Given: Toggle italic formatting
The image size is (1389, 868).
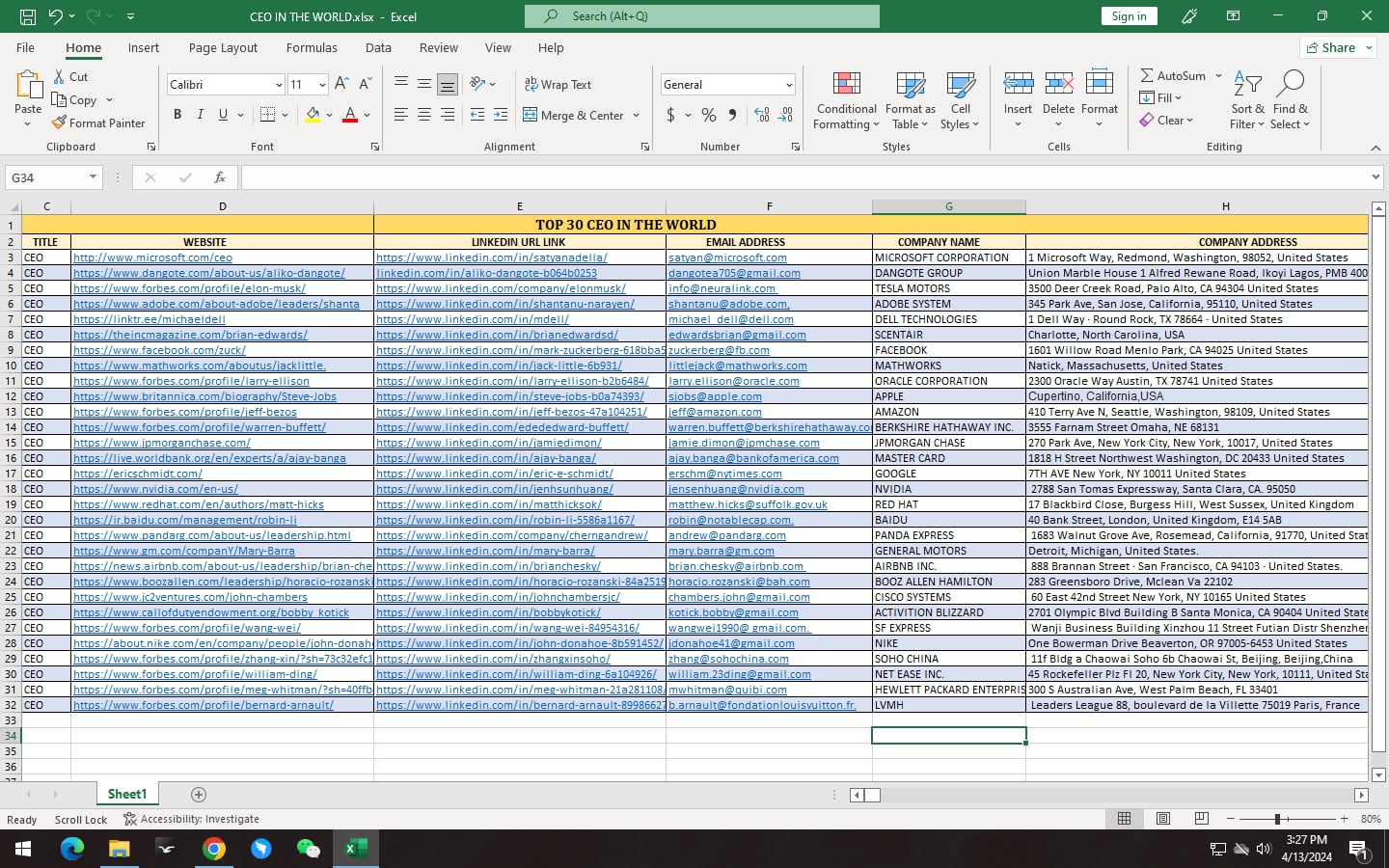Looking at the screenshot, I should [x=201, y=115].
